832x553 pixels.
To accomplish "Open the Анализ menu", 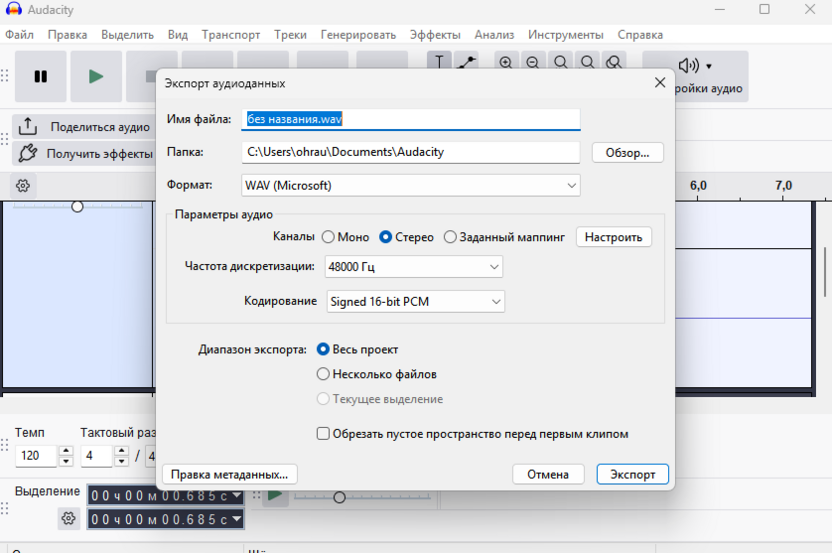I will [494, 34].
